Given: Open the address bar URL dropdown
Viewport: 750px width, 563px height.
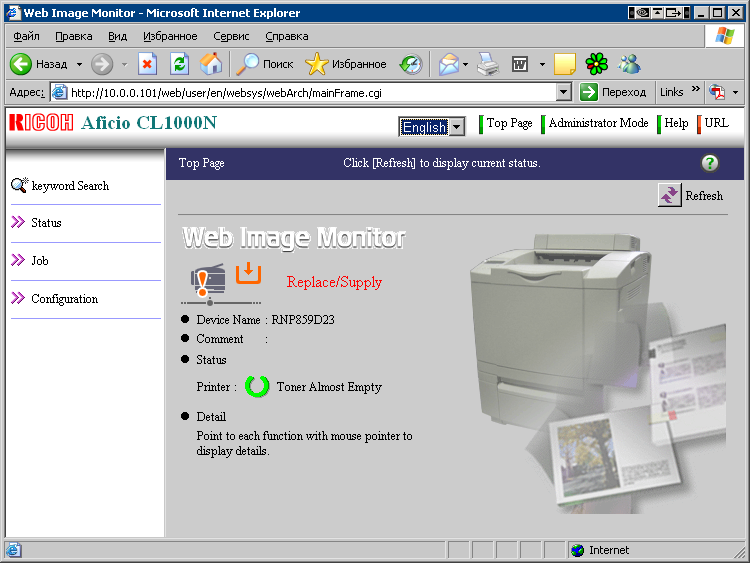Looking at the screenshot, I should pos(564,92).
